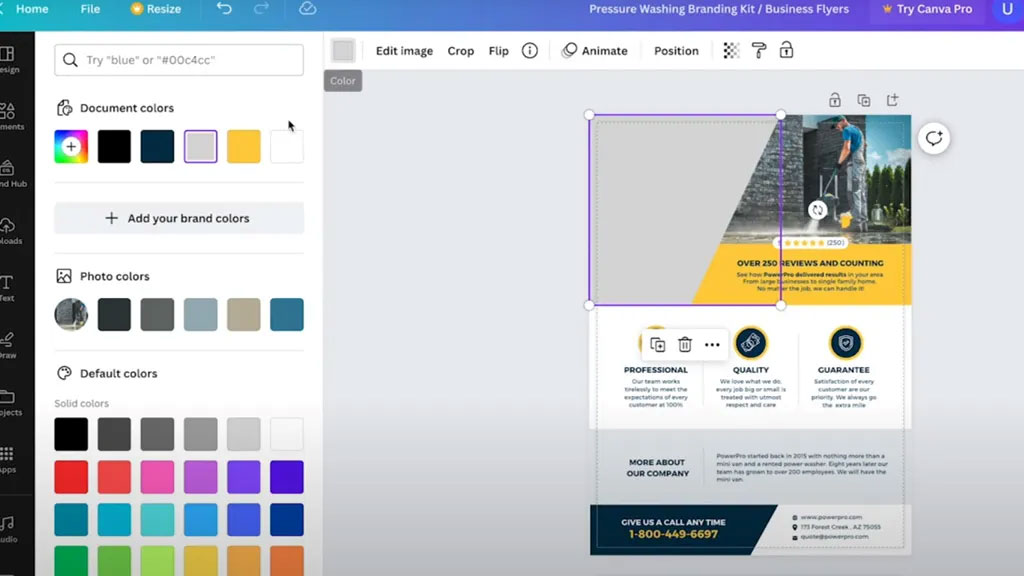Toggle the page lock above the flyer
Image resolution: width=1024 pixels, height=576 pixels.
(834, 100)
